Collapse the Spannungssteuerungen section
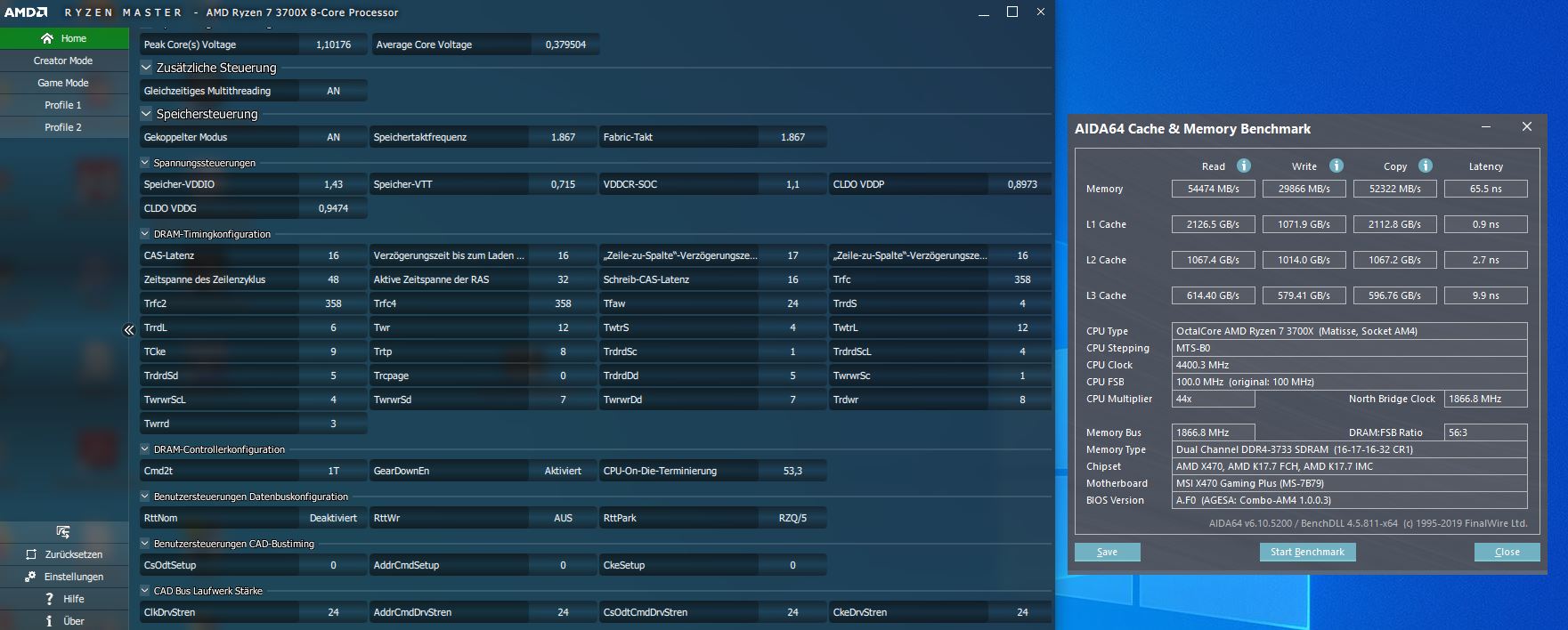 (145, 163)
